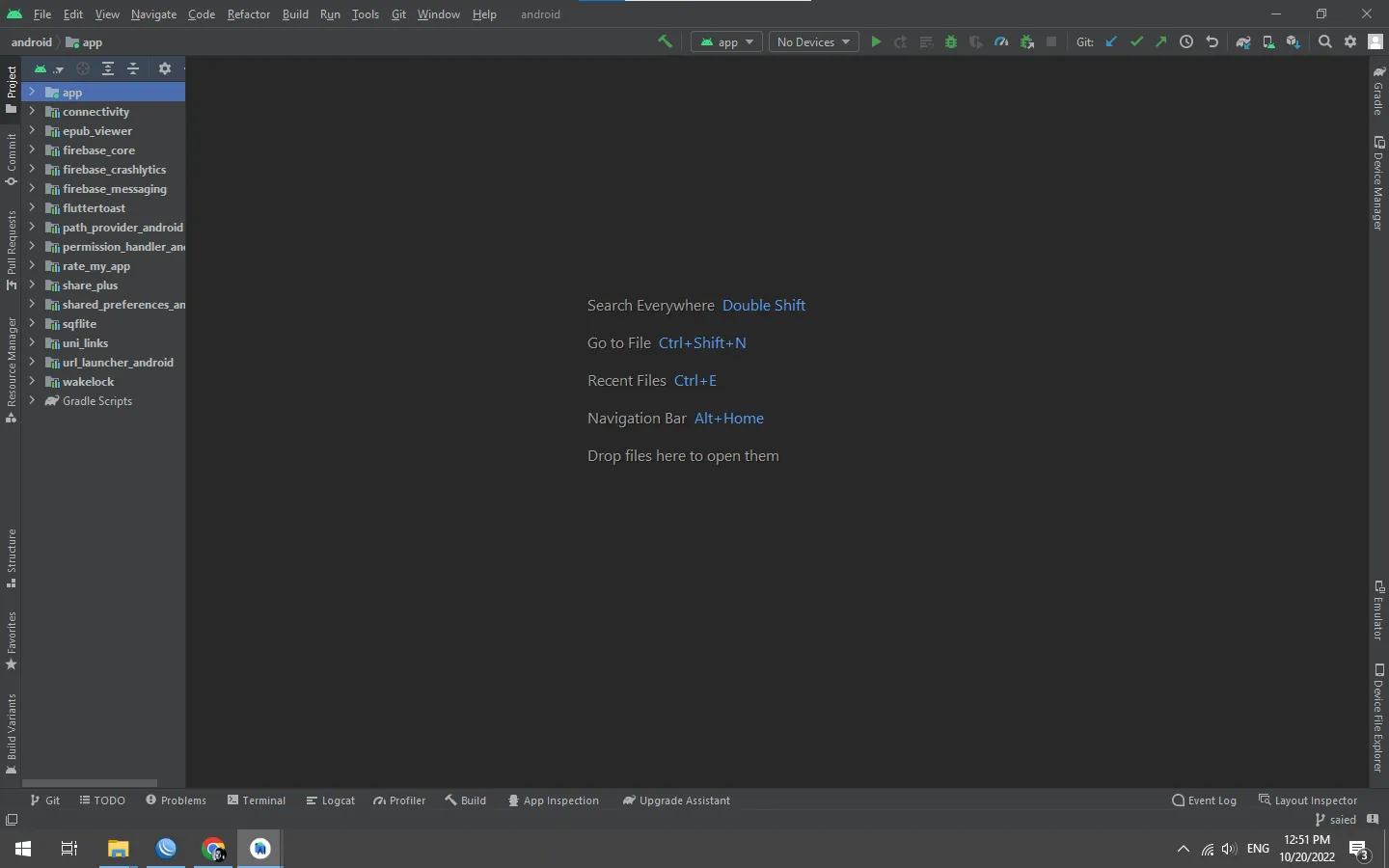Toggle the Pull Requests side tab
The image size is (1389, 868).
tap(12, 250)
